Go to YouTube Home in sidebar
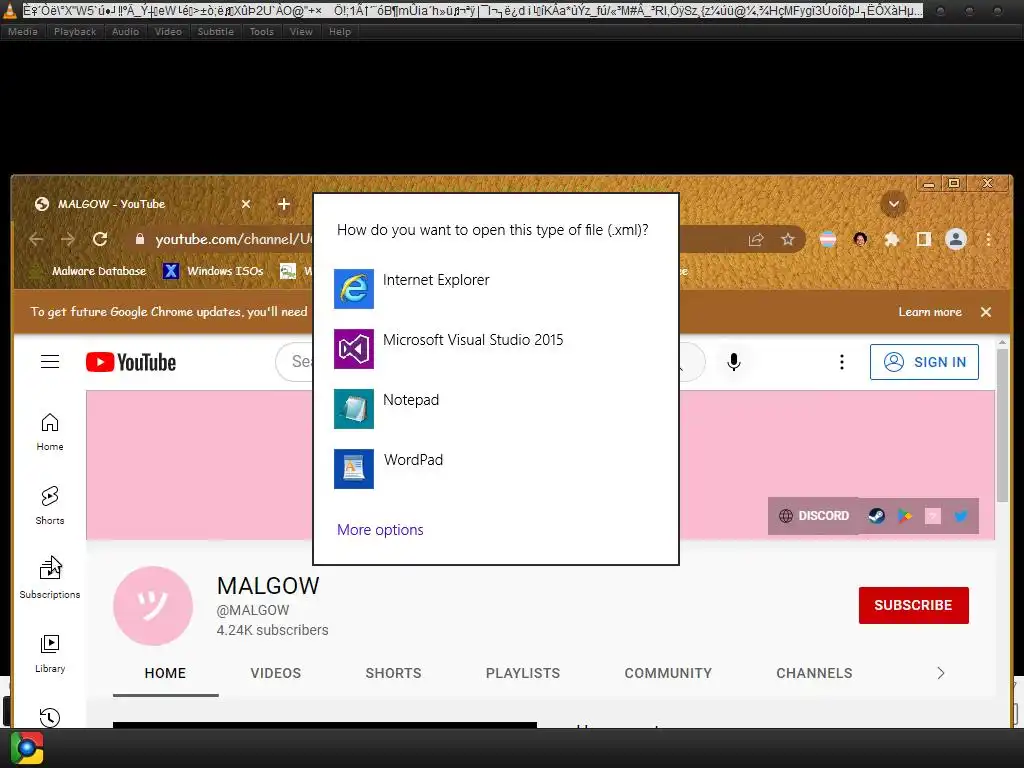 pos(50,432)
